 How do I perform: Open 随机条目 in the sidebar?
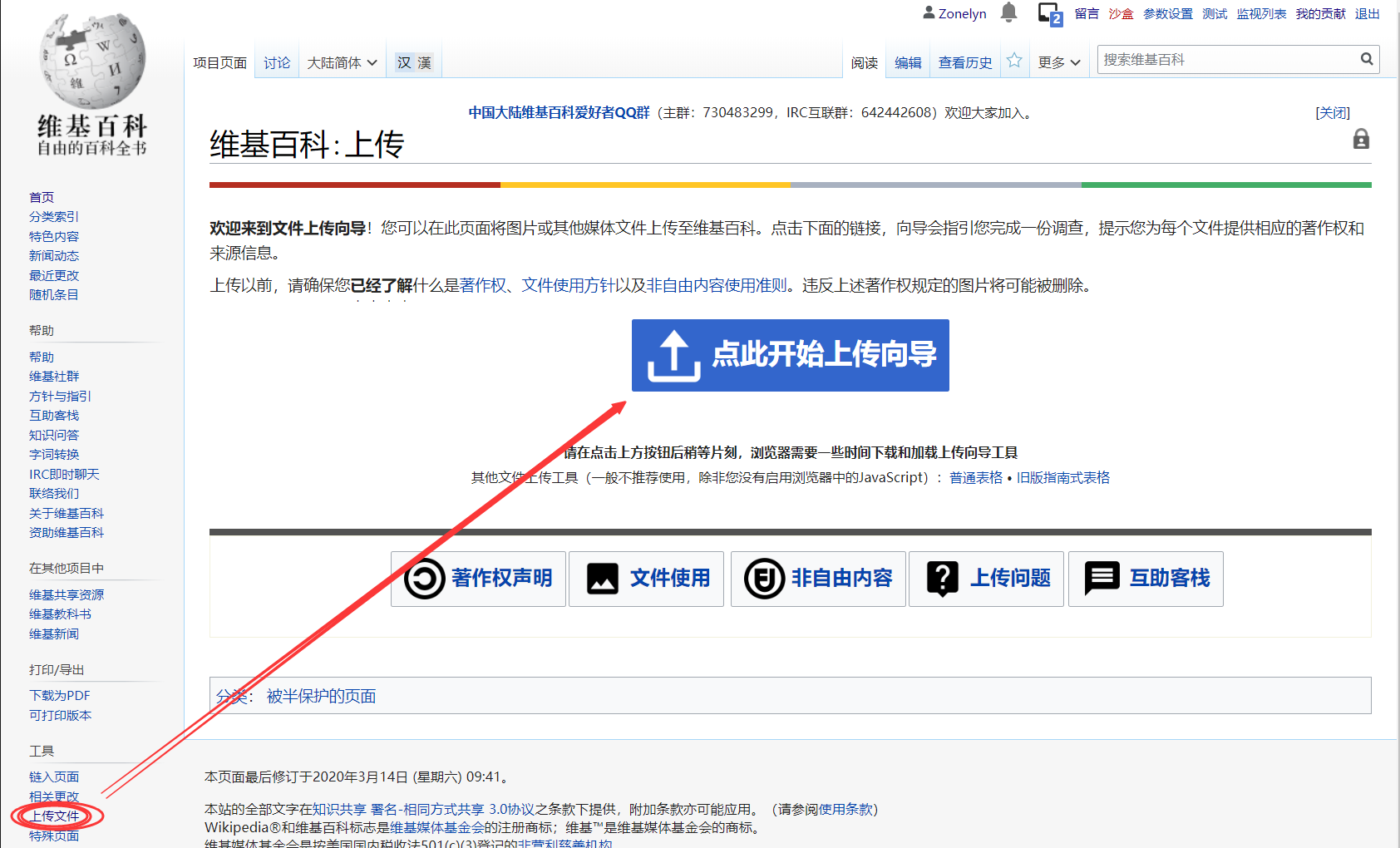(x=54, y=294)
